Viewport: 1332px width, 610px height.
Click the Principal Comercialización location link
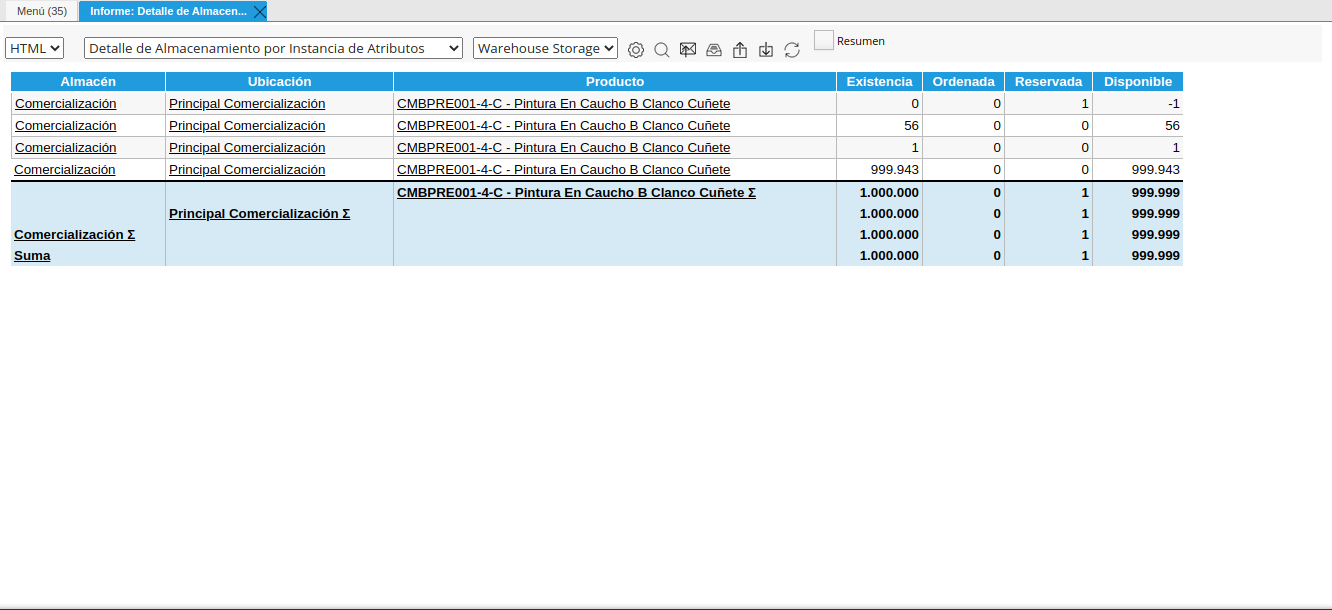point(247,103)
